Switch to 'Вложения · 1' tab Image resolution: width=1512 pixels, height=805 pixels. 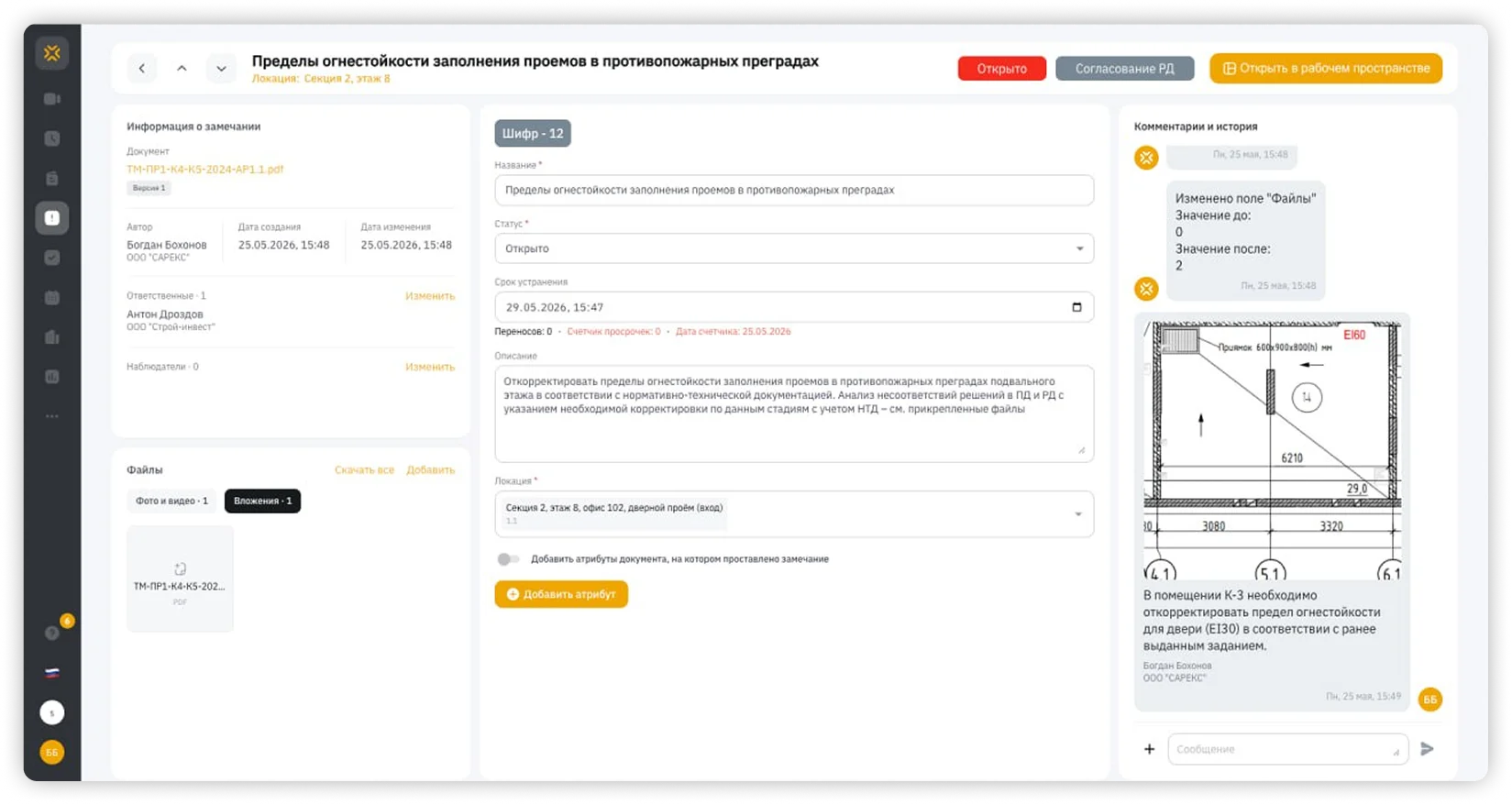(x=262, y=502)
